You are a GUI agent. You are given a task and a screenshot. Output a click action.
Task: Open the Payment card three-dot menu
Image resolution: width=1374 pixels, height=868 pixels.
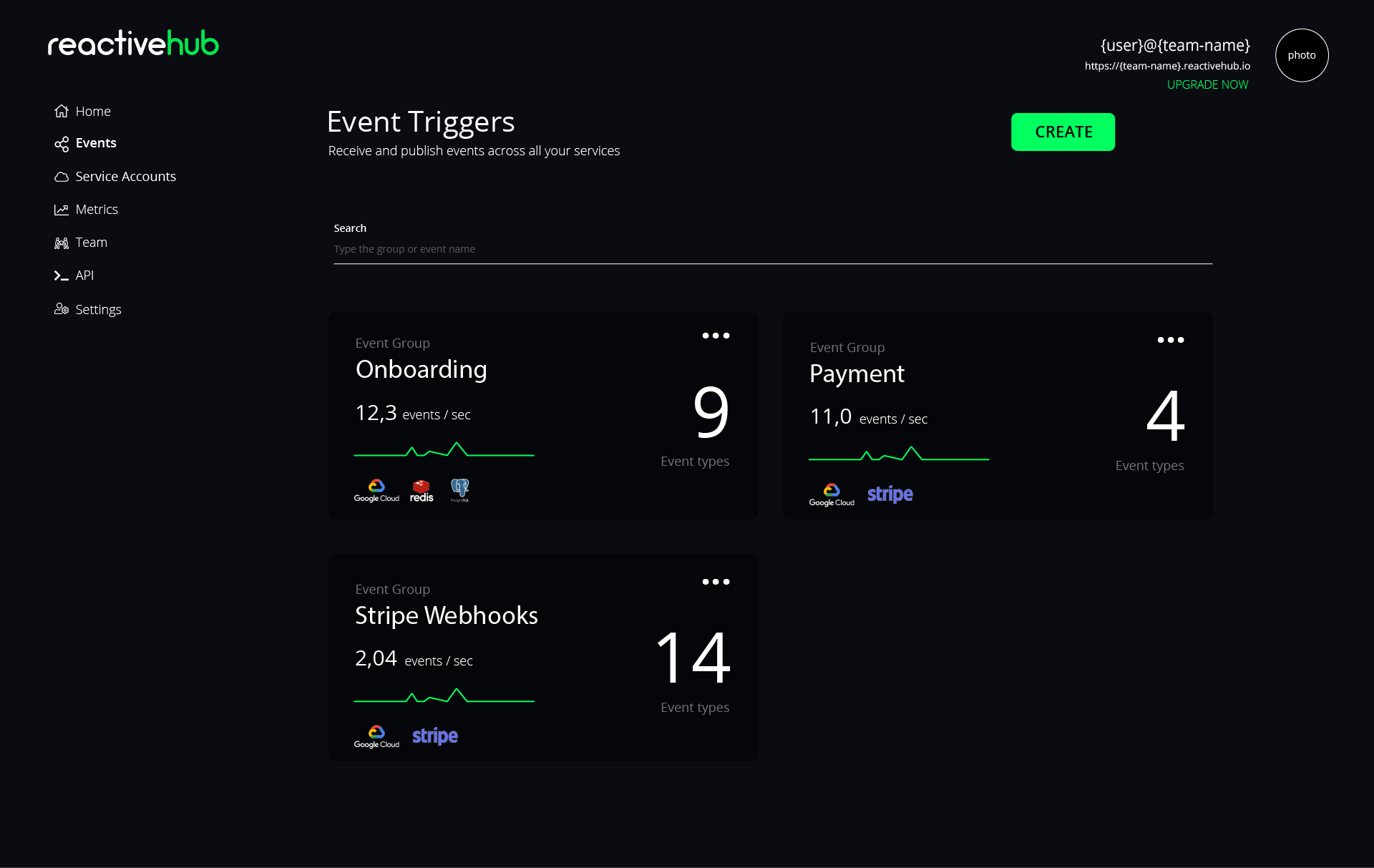1171,340
